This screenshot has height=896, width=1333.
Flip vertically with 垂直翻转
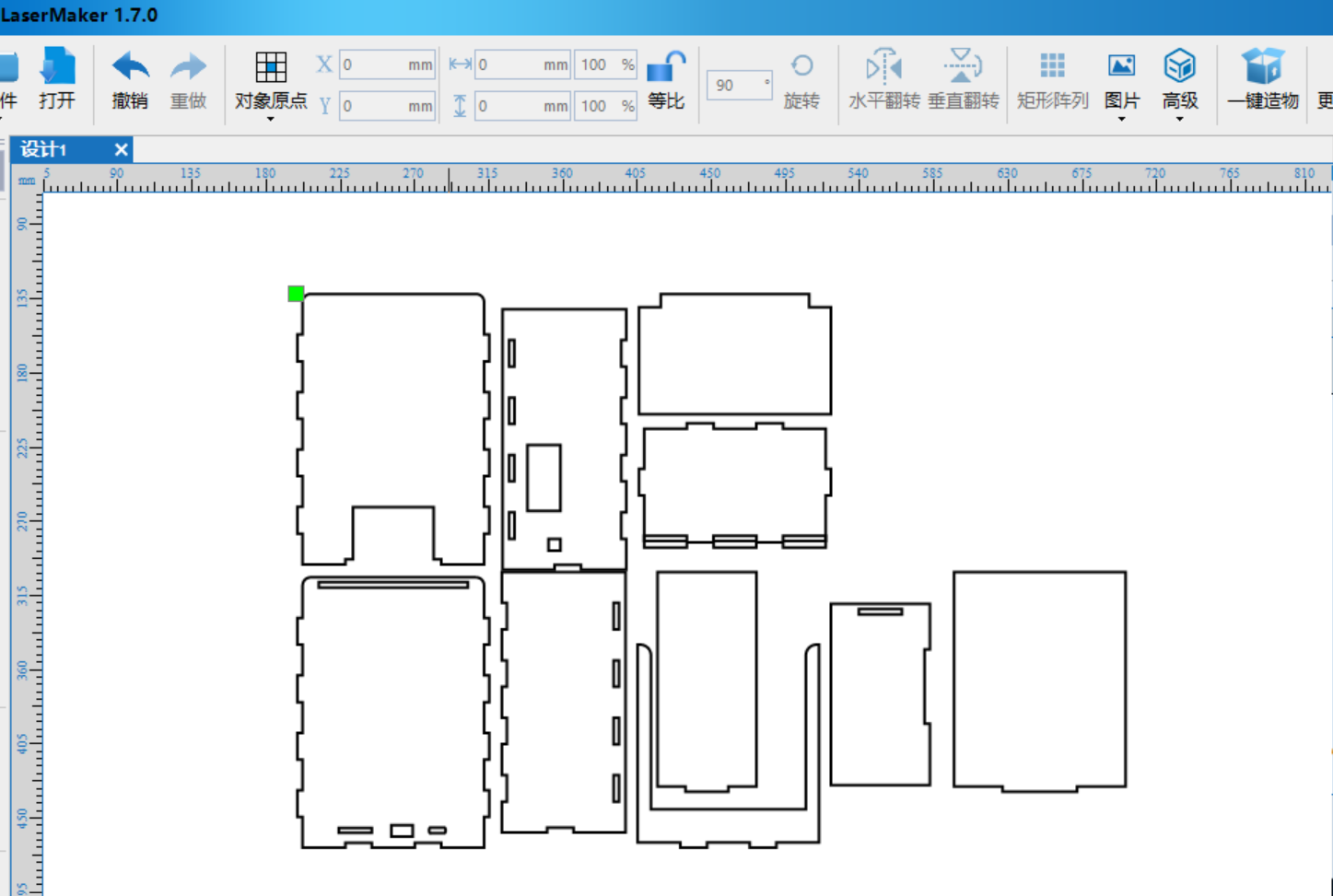click(x=964, y=79)
